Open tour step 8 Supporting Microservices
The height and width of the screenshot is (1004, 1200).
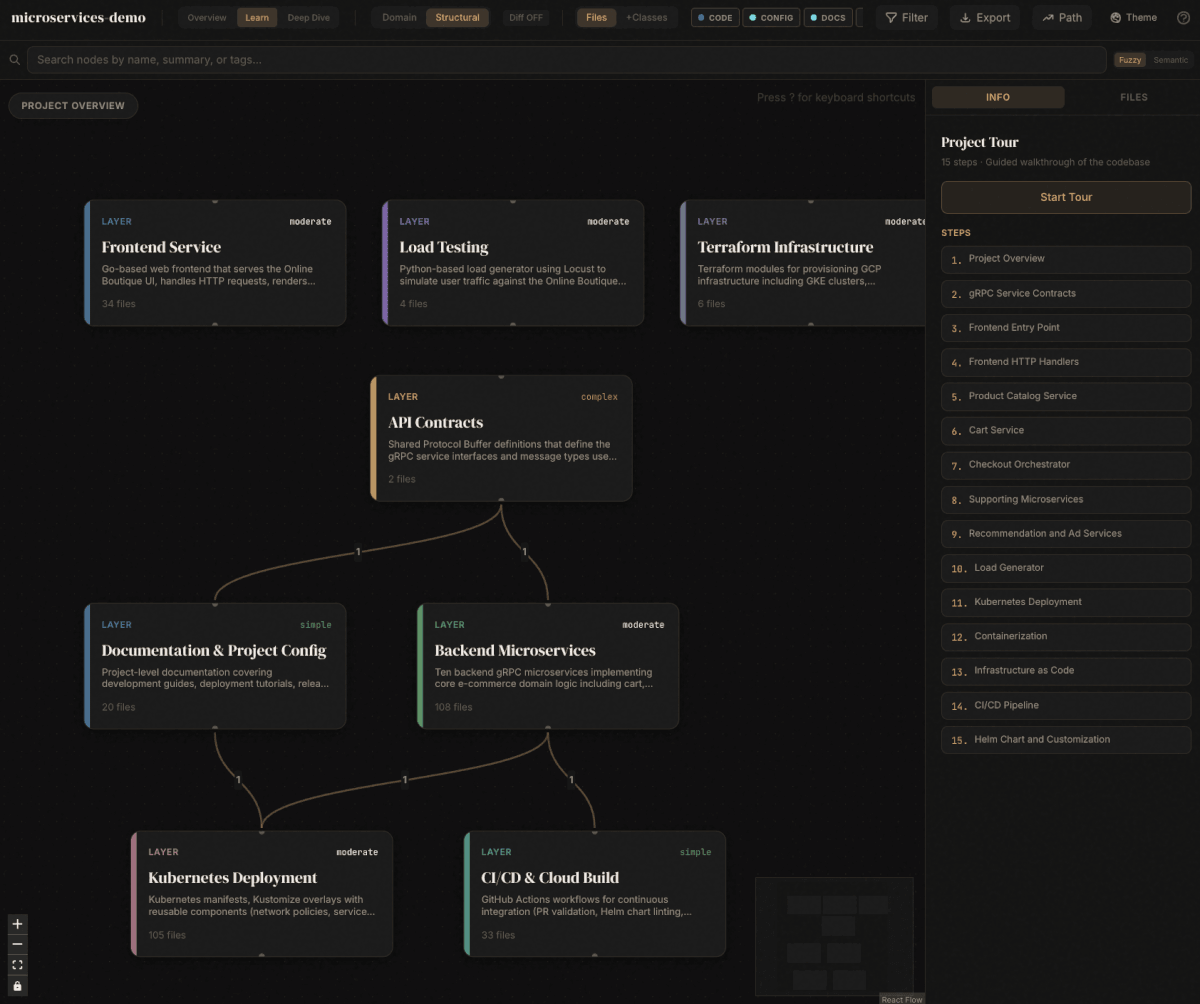coord(1066,499)
